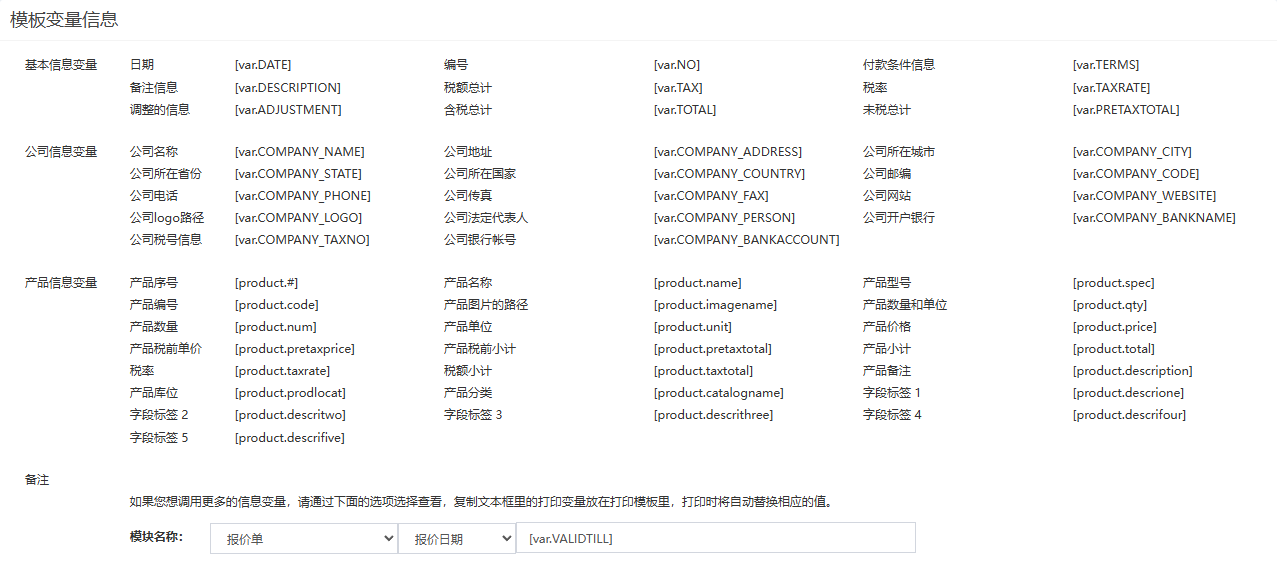The width and height of the screenshot is (1277, 574).
Task: Select the [var.COMPANY_WEBSITE] variable text
Action: pyautogui.click(x=1145, y=196)
